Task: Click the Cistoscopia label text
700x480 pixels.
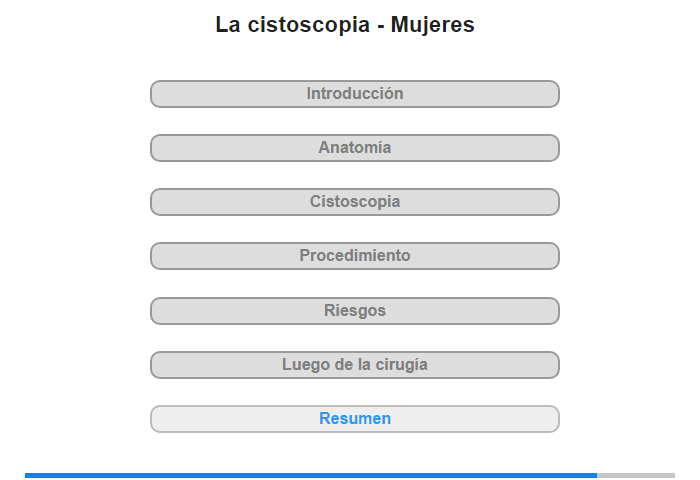Action: 354,202
